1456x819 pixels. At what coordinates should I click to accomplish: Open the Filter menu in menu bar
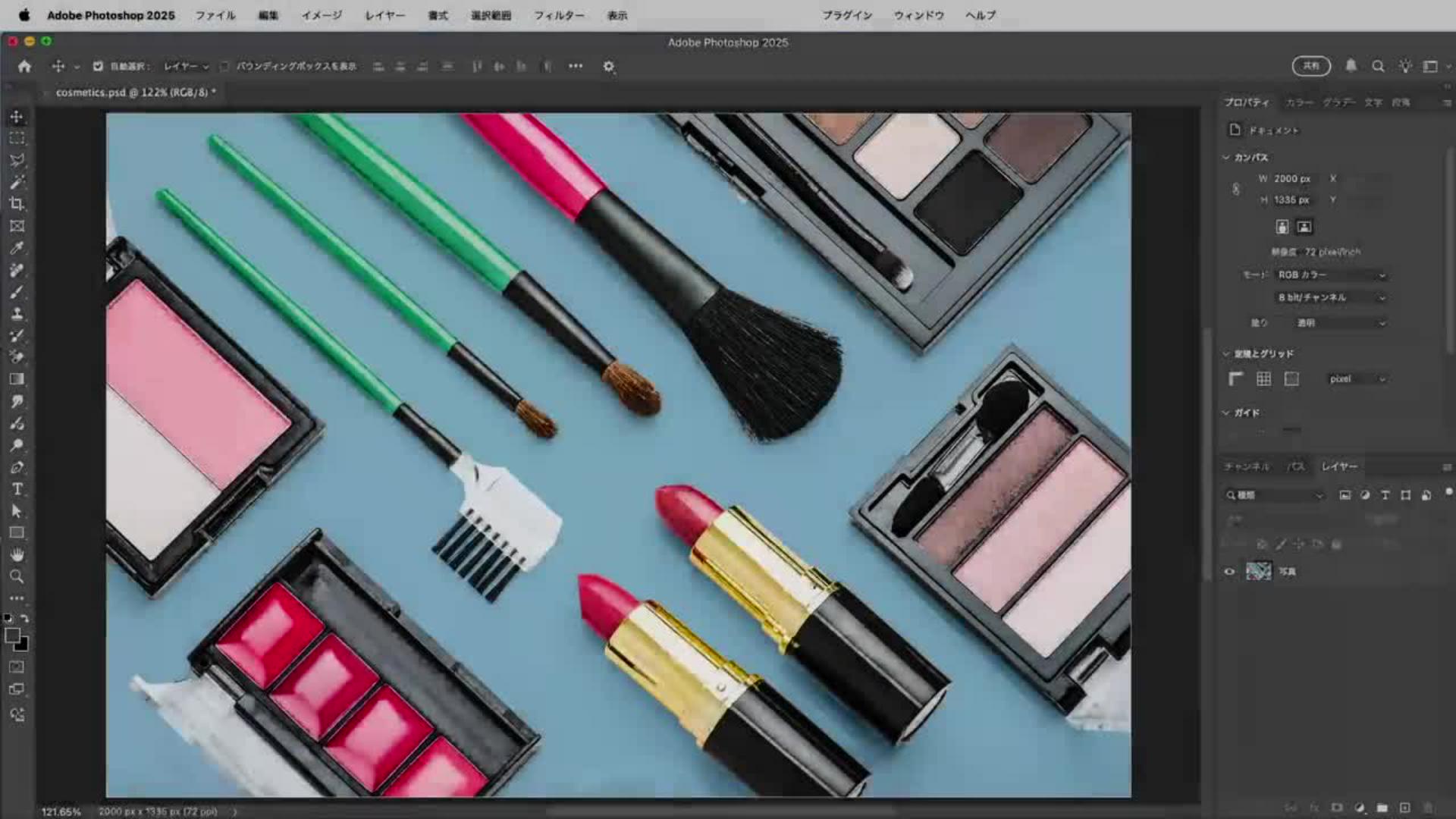point(559,15)
